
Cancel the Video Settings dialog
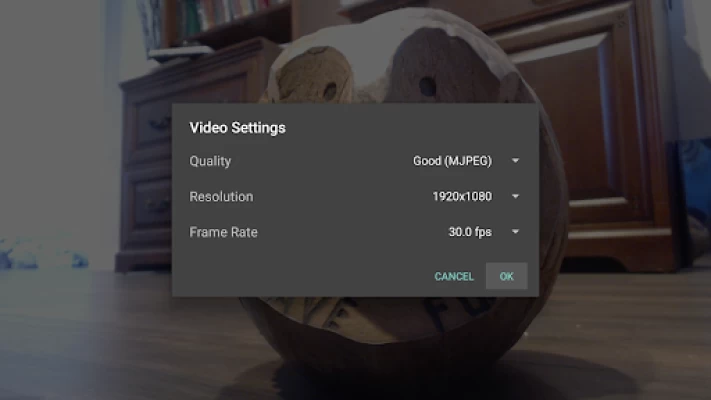(454, 276)
